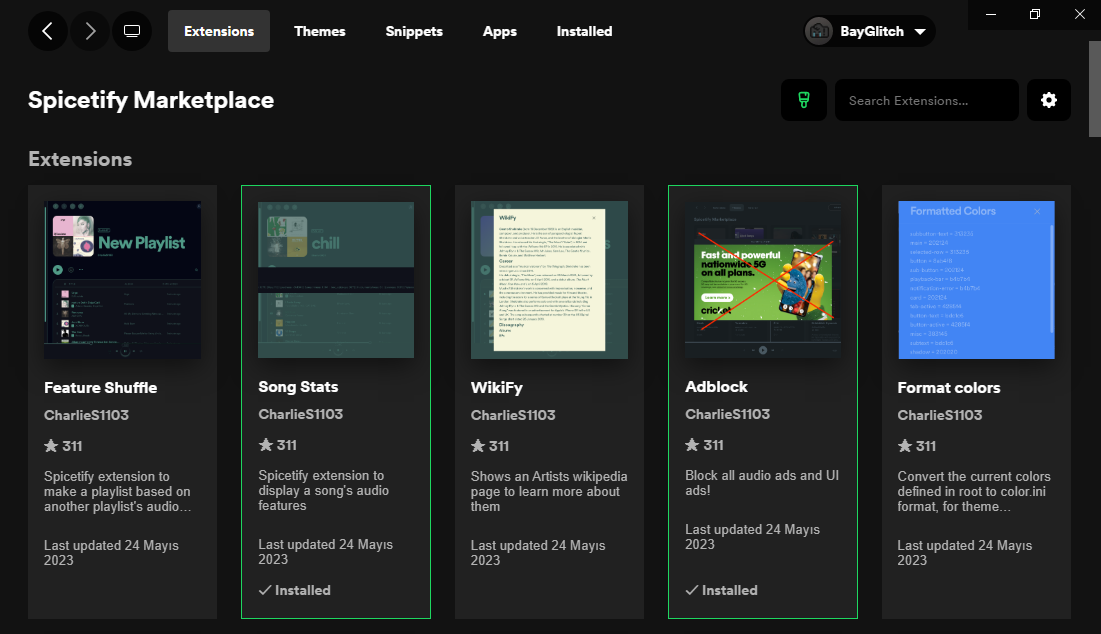Image resolution: width=1101 pixels, height=634 pixels.
Task: Open the Feature Shuffle preview thumbnail
Action: coord(123,280)
